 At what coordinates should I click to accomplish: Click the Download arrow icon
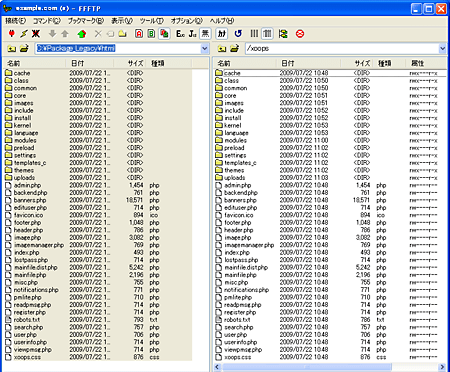52,34
